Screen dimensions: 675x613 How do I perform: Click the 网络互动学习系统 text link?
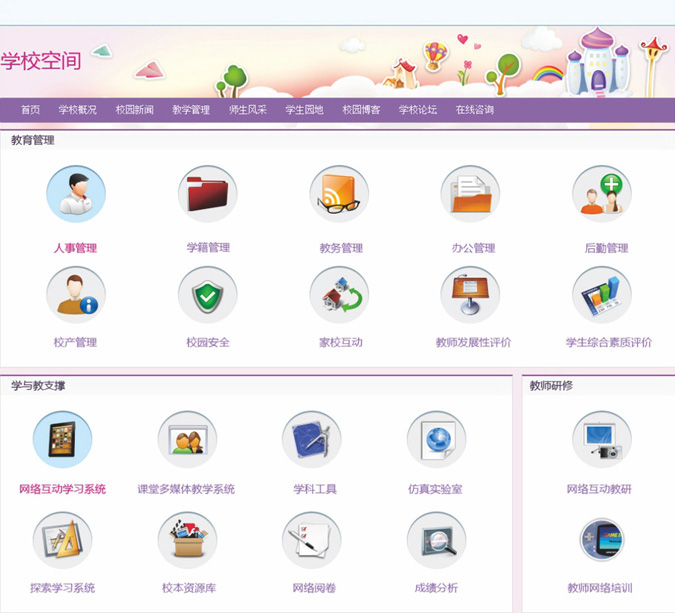coord(62,489)
